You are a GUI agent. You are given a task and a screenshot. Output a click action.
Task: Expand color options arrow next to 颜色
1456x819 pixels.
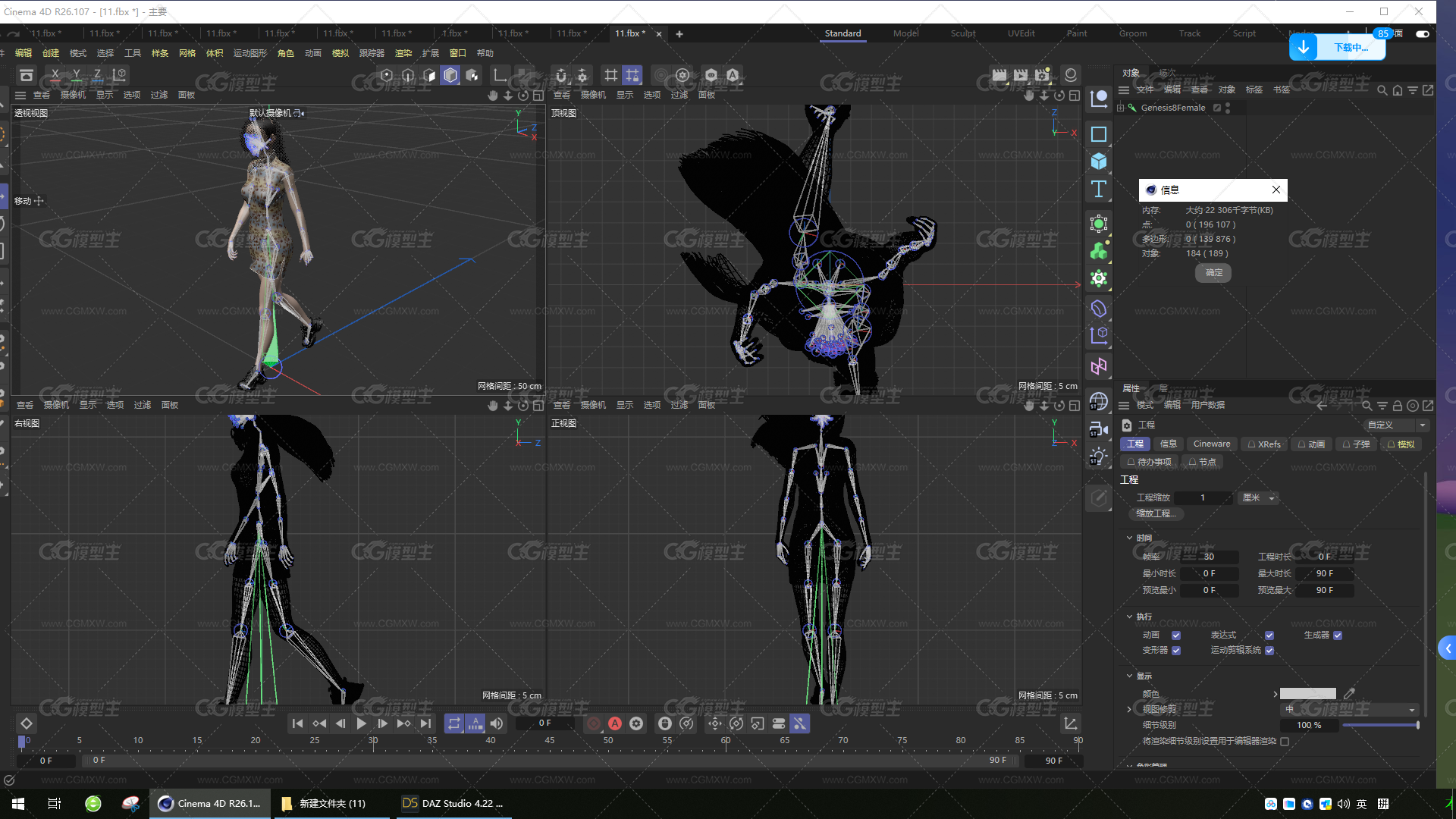coord(1276,694)
